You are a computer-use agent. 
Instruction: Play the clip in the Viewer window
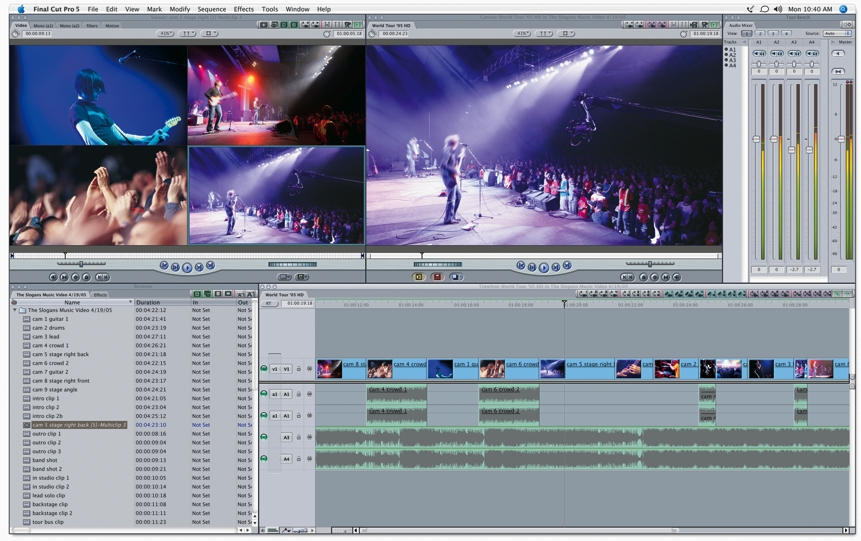(187, 267)
